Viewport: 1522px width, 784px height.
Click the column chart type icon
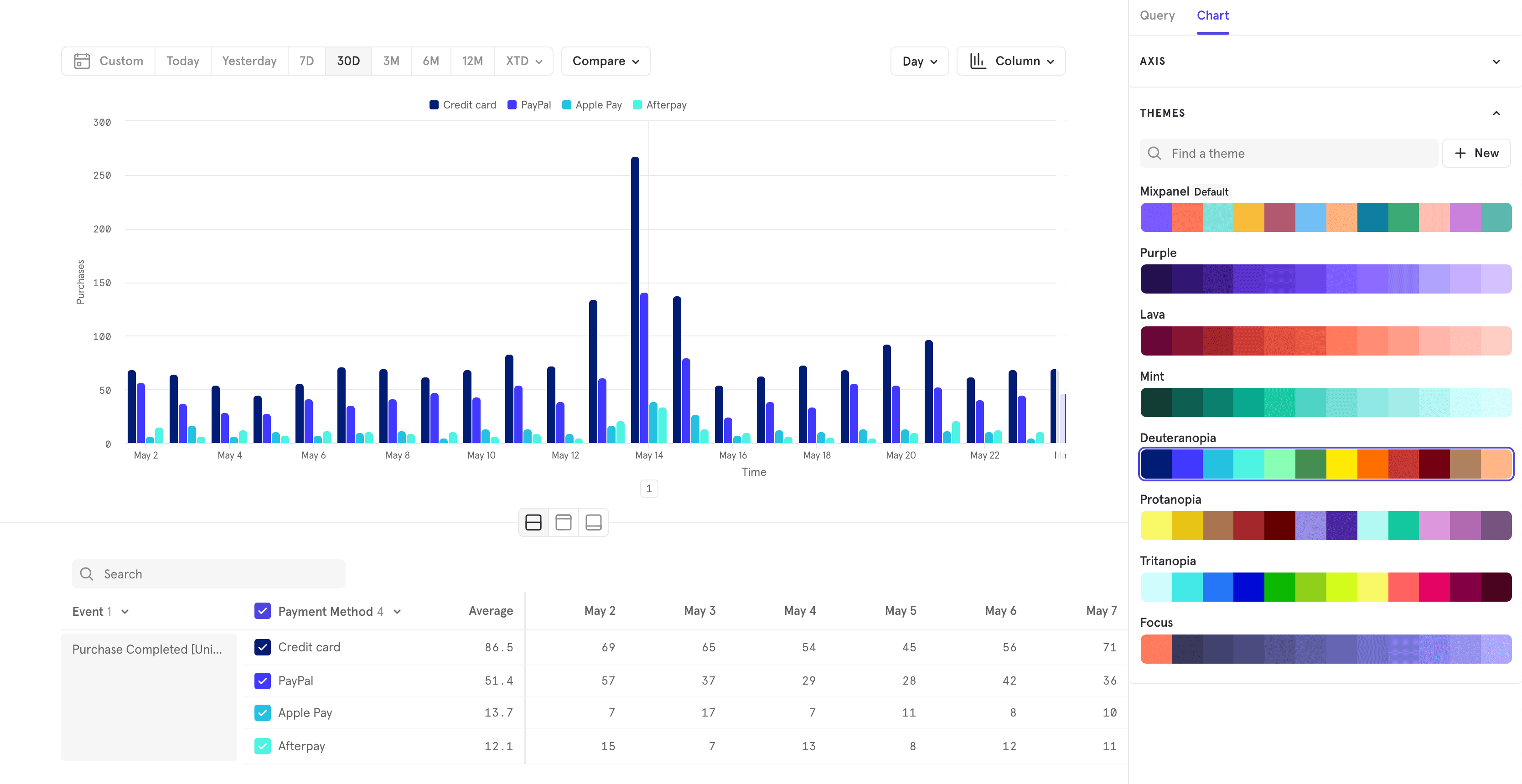coord(978,61)
